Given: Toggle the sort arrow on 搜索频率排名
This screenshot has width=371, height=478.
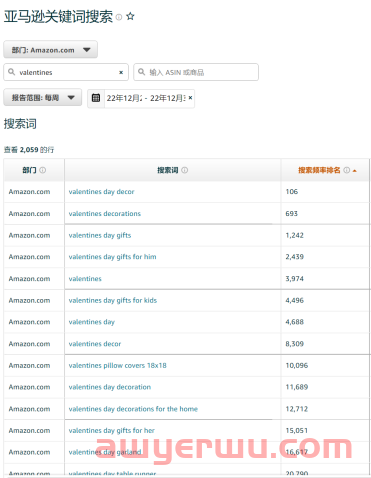Looking at the screenshot, I should (x=355, y=171).
